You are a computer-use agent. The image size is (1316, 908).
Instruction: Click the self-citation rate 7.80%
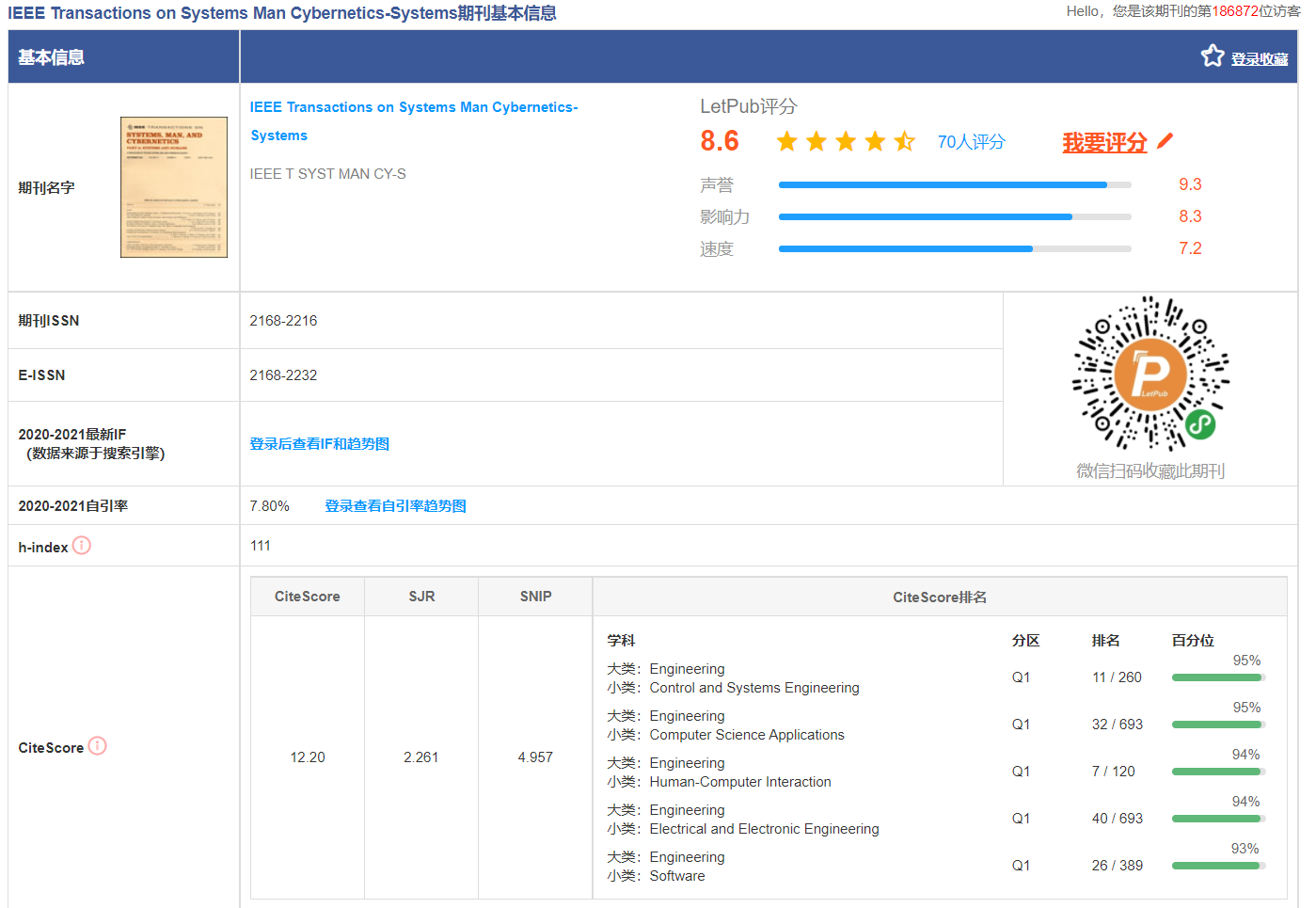point(270,506)
